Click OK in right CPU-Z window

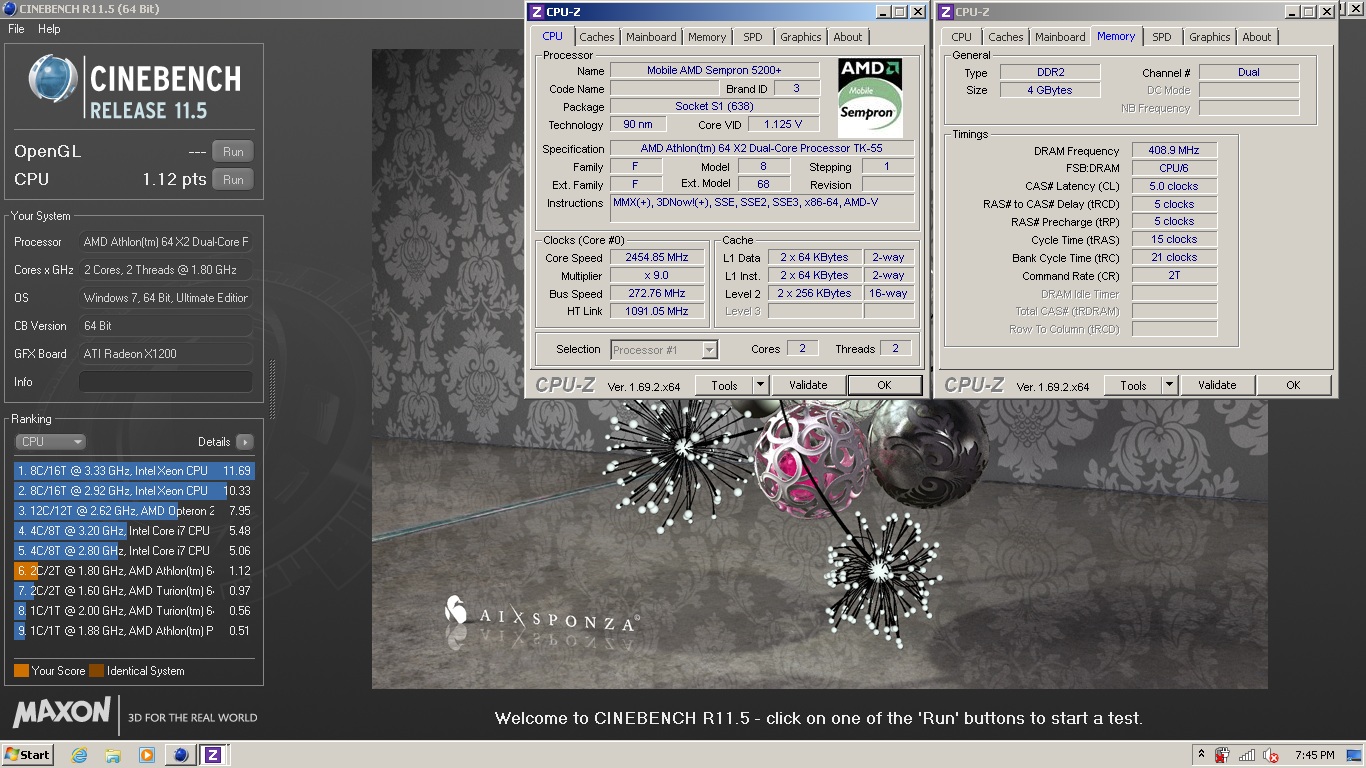tap(1293, 385)
